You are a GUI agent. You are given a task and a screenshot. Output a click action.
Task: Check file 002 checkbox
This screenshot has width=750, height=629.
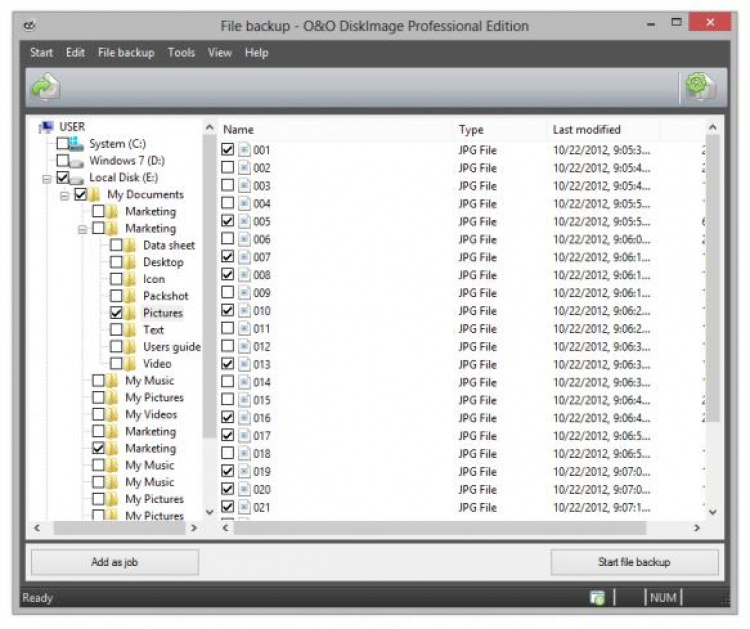point(228,167)
